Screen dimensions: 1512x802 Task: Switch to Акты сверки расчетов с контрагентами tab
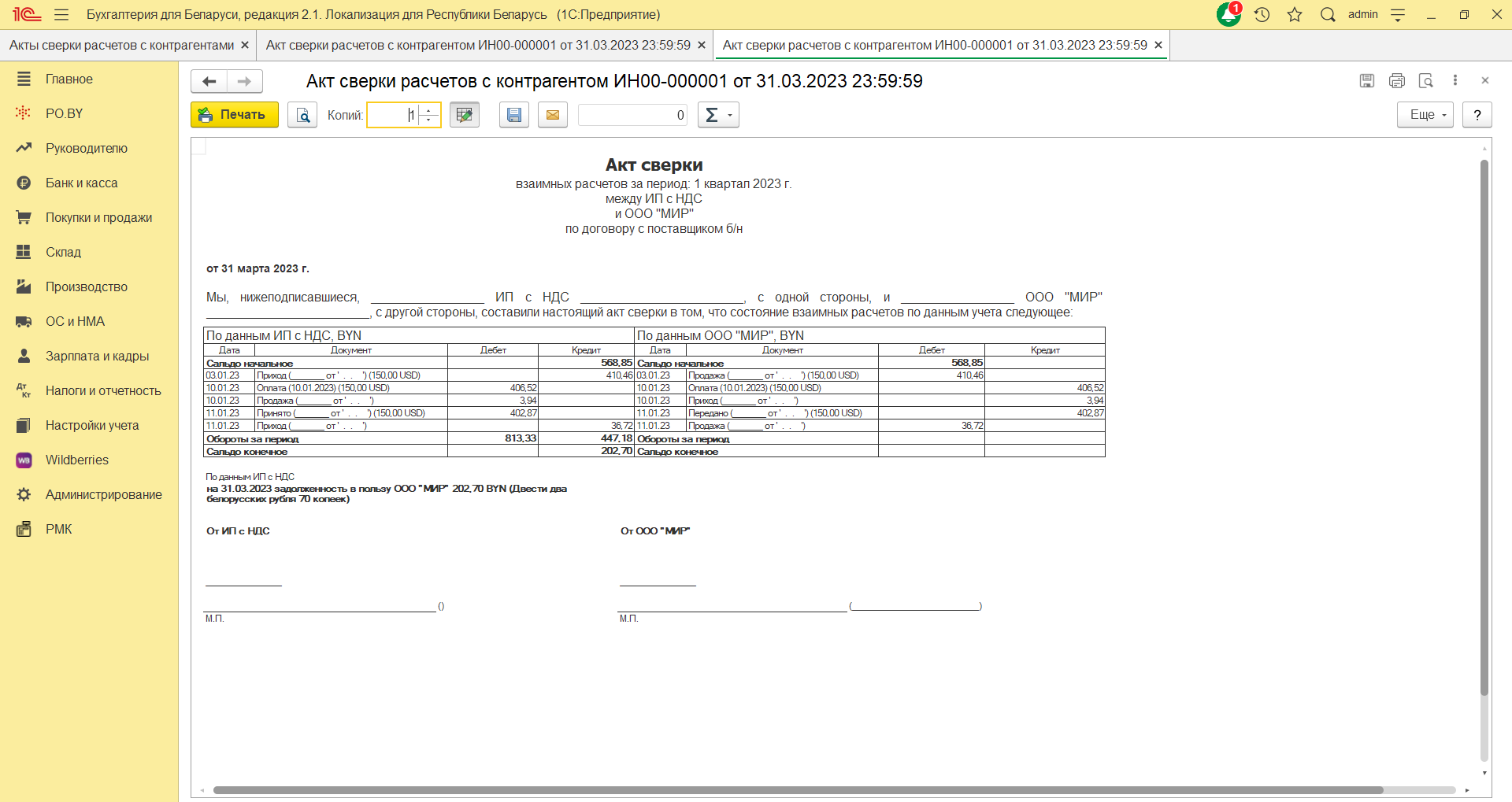click(121, 46)
